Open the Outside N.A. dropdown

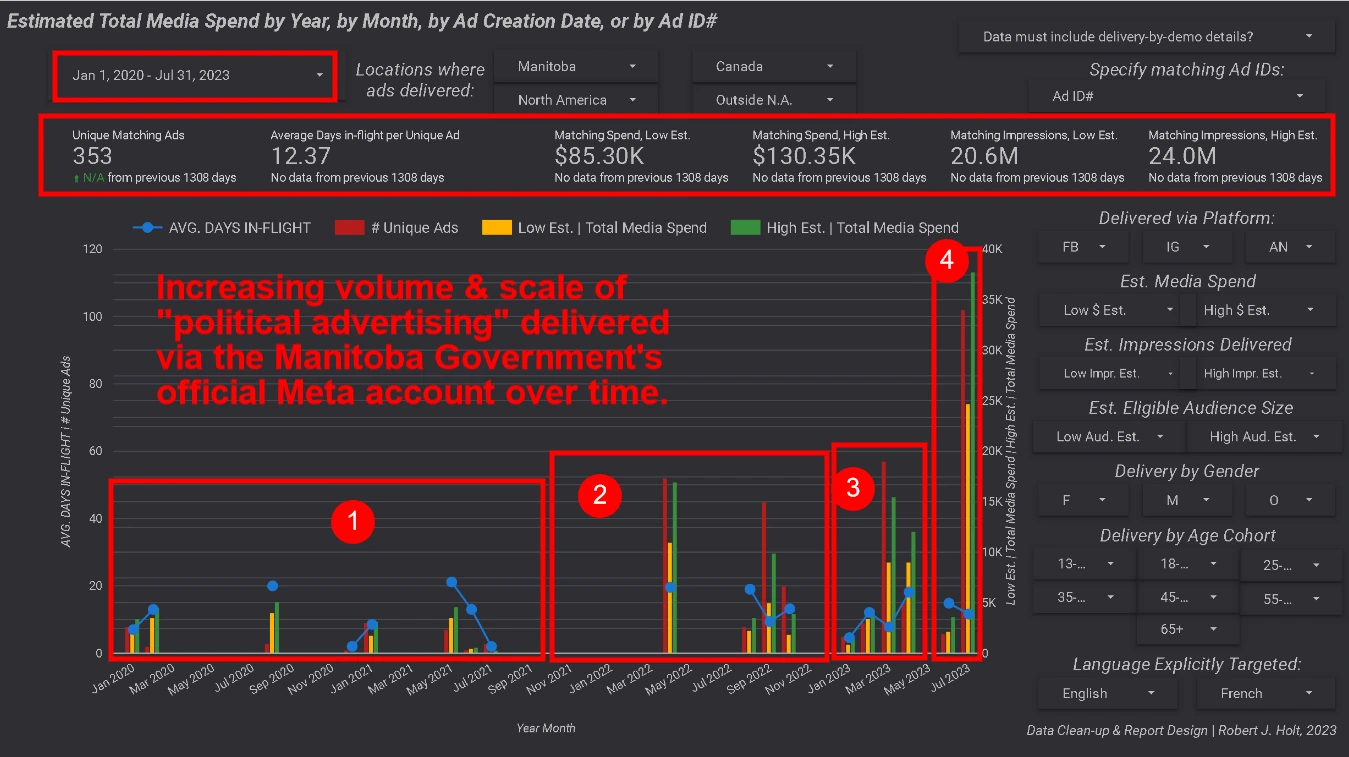pos(774,100)
